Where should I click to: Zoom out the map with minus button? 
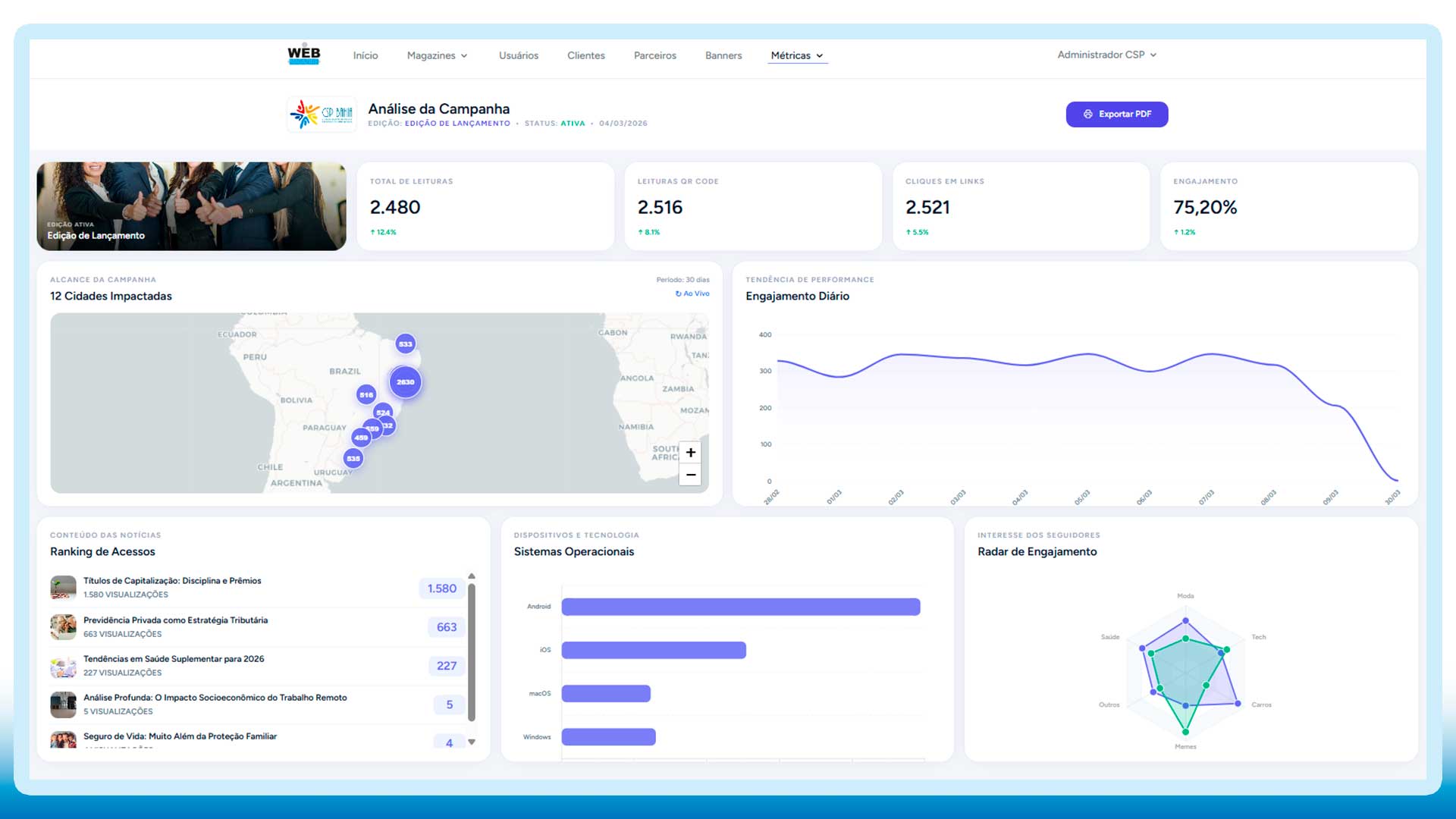690,475
